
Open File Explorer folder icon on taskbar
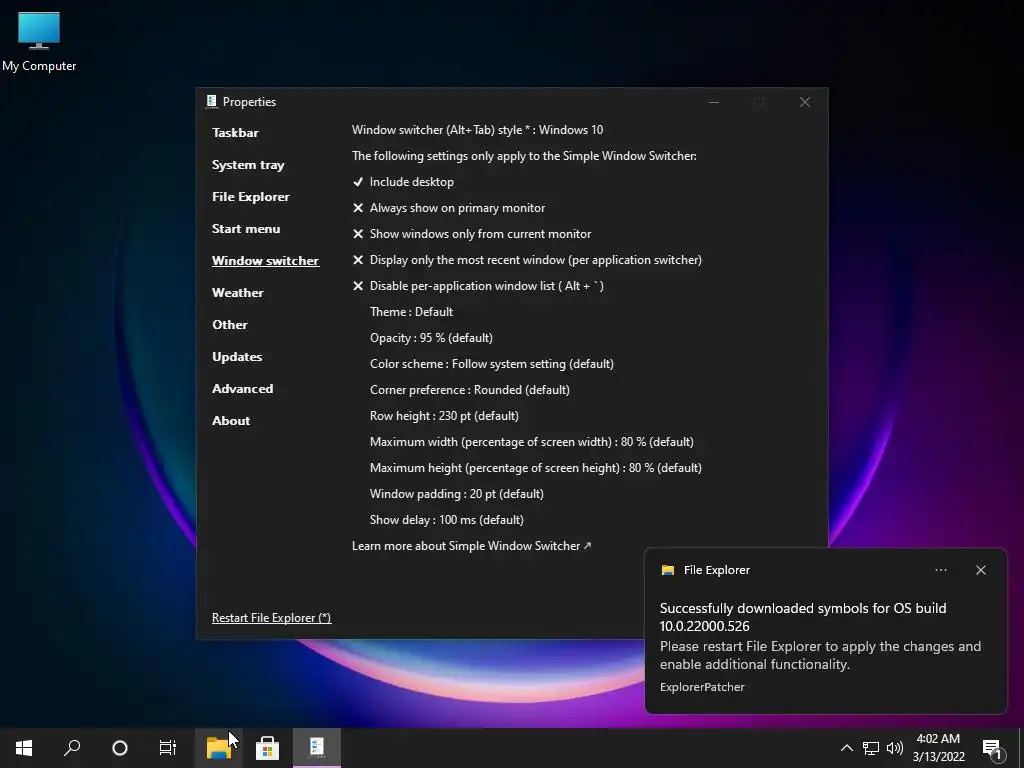pos(219,748)
